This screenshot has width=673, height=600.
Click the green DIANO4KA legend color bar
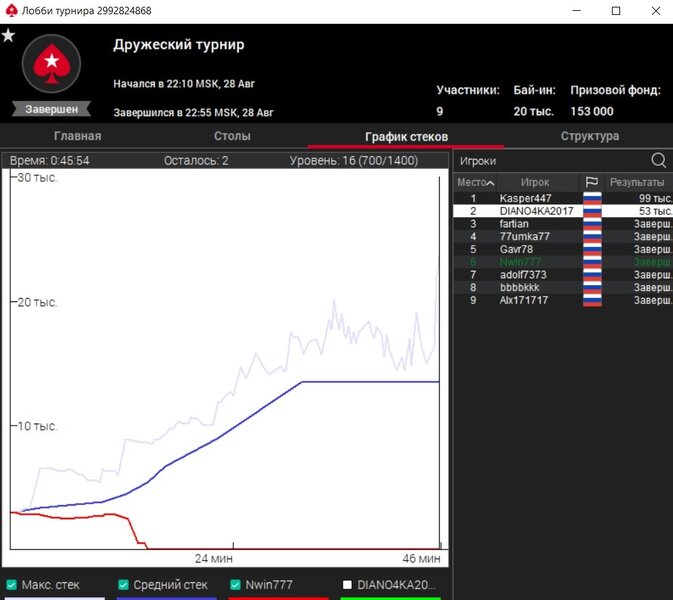[390, 597]
